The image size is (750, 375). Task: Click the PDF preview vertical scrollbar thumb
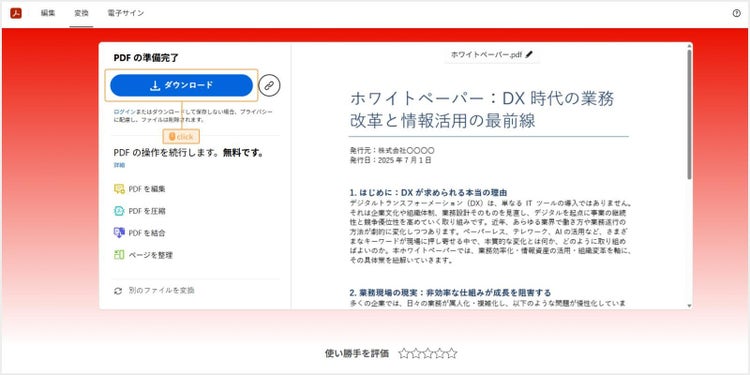(x=689, y=115)
